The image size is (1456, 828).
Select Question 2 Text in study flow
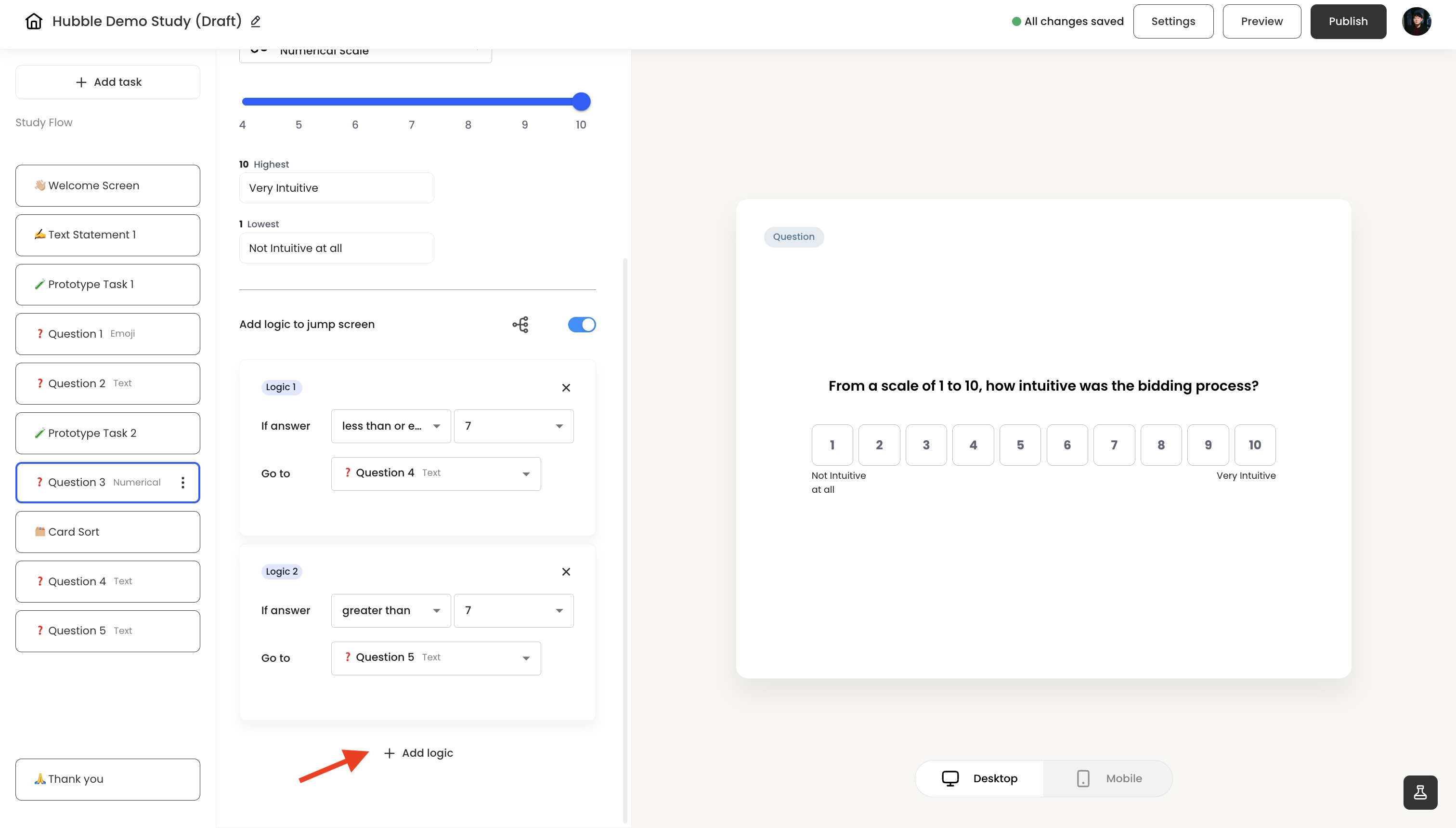click(x=108, y=383)
